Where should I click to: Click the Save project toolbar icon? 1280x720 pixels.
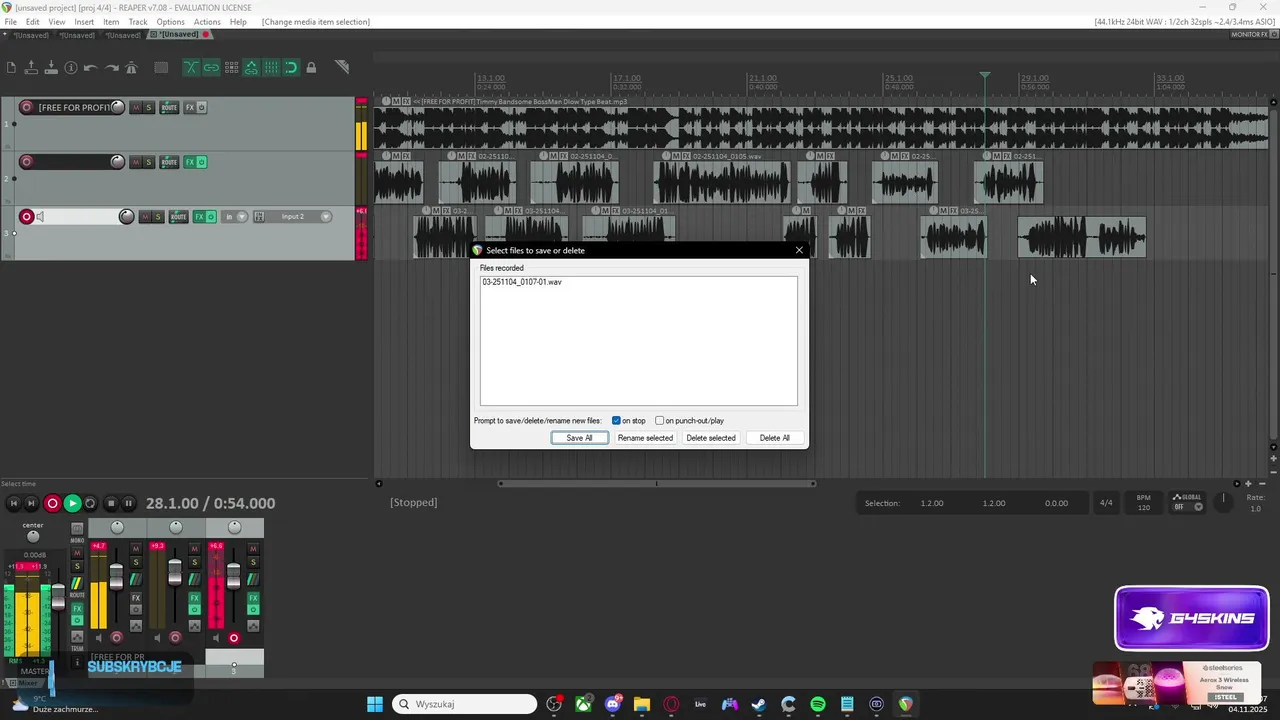(51, 68)
